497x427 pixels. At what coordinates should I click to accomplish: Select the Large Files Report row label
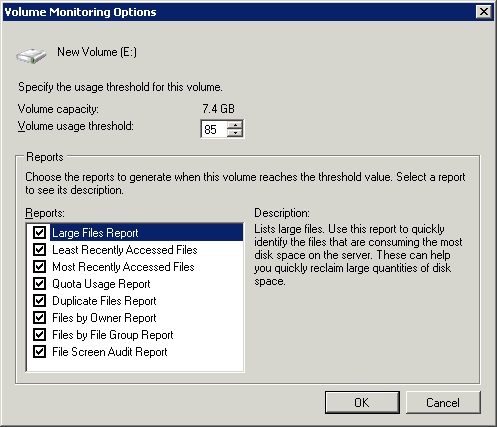click(x=95, y=233)
